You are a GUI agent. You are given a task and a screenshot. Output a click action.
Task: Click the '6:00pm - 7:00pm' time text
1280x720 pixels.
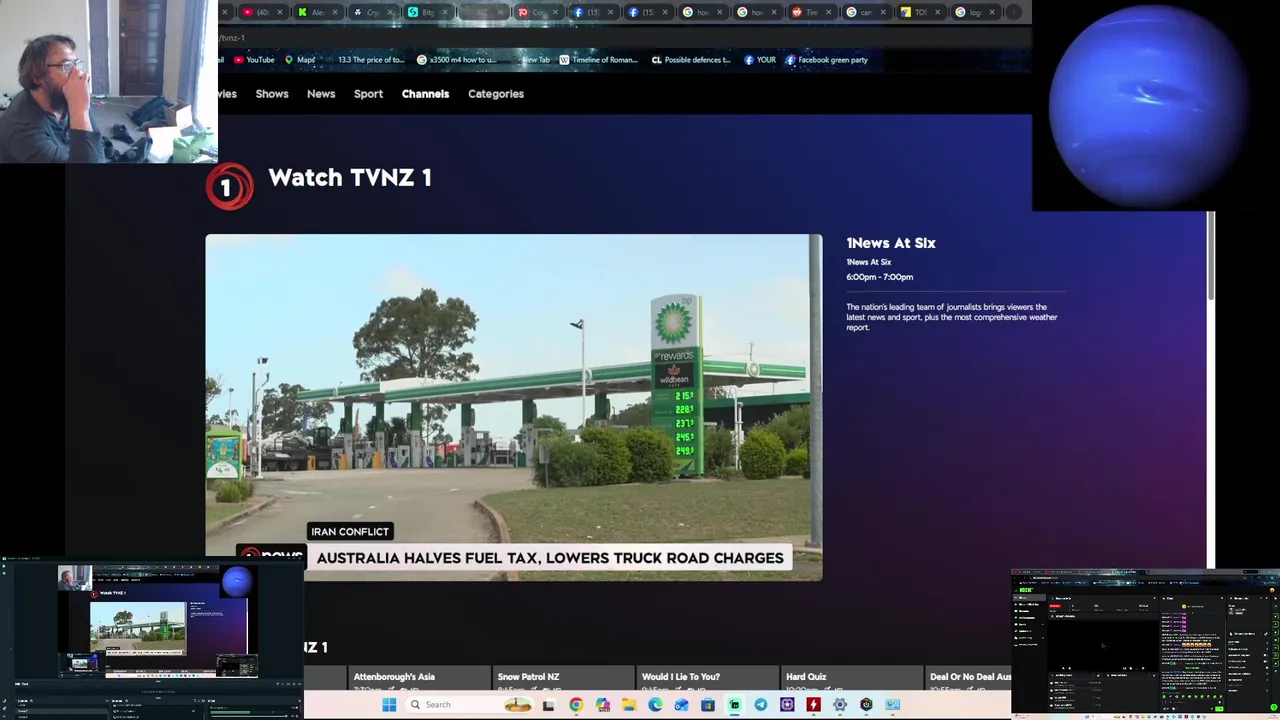click(x=879, y=277)
